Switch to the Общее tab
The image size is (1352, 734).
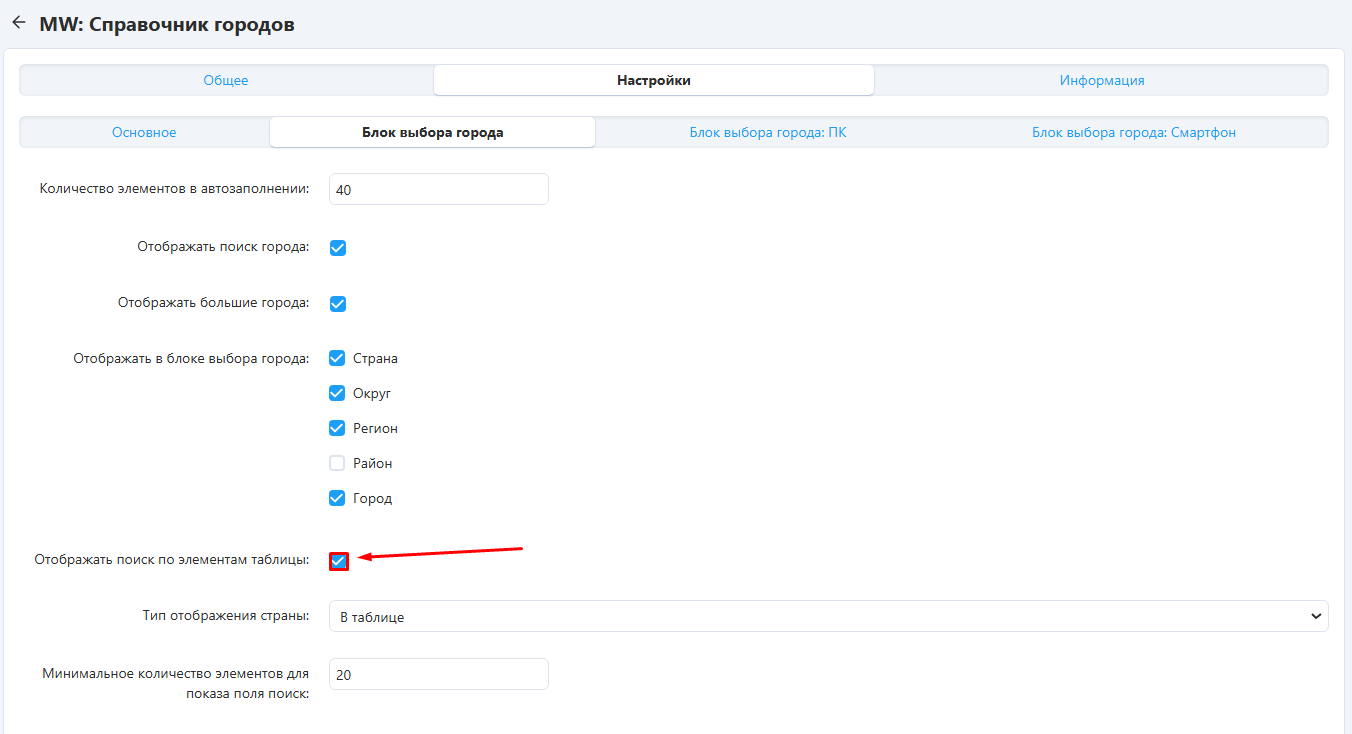click(226, 80)
